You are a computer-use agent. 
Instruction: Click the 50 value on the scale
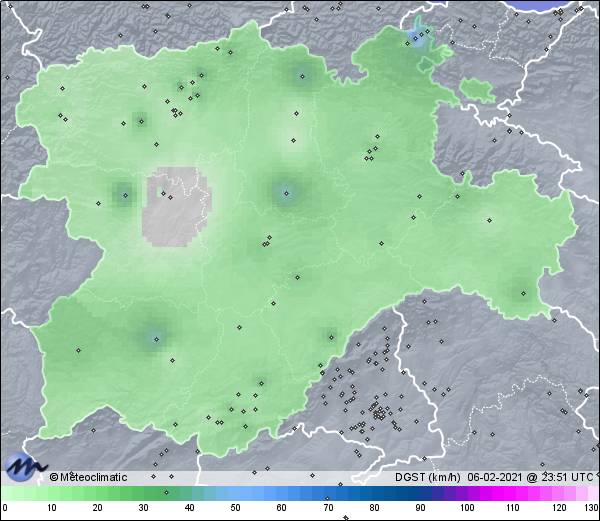point(235,508)
